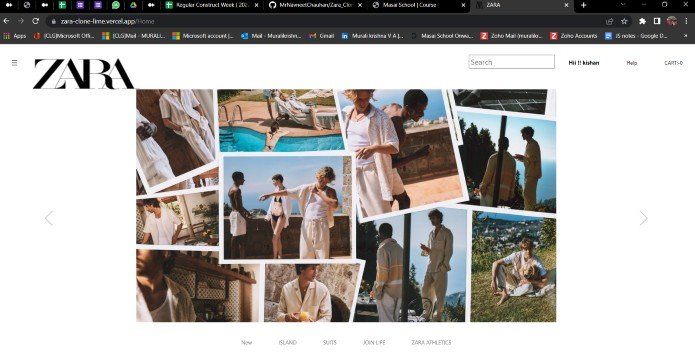The width and height of the screenshot is (695, 361).
Task: Switch to Regular Construct Week tab
Action: 212,5
